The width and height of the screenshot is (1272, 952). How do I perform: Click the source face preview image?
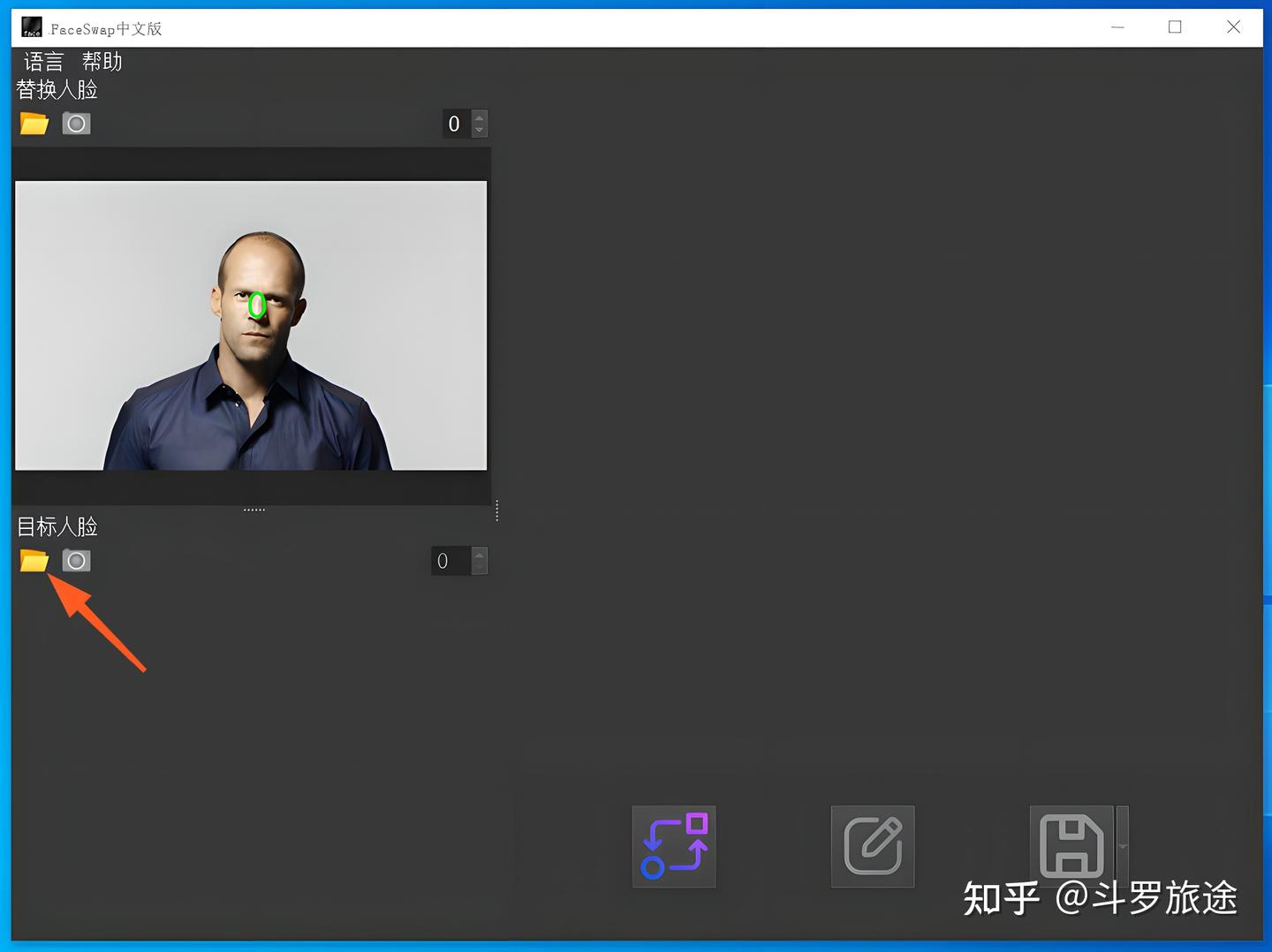(251, 326)
